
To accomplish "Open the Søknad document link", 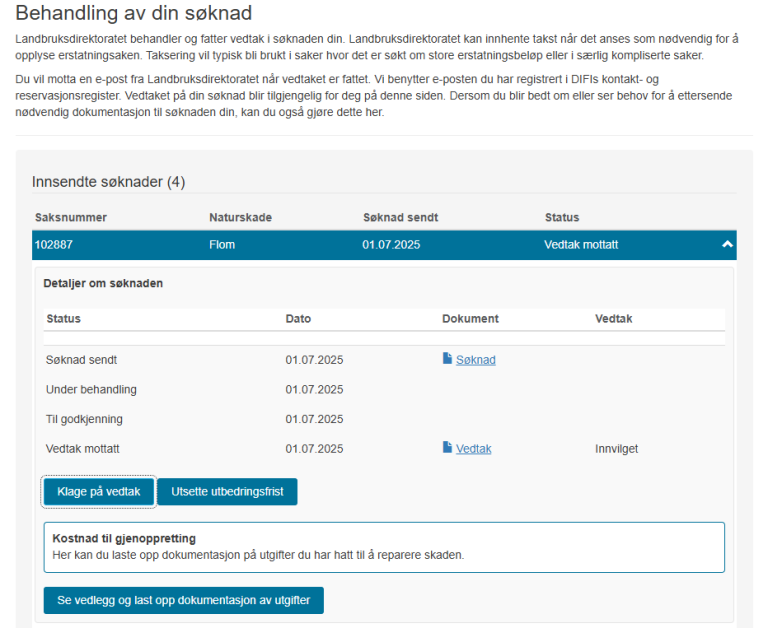I will (475, 360).
